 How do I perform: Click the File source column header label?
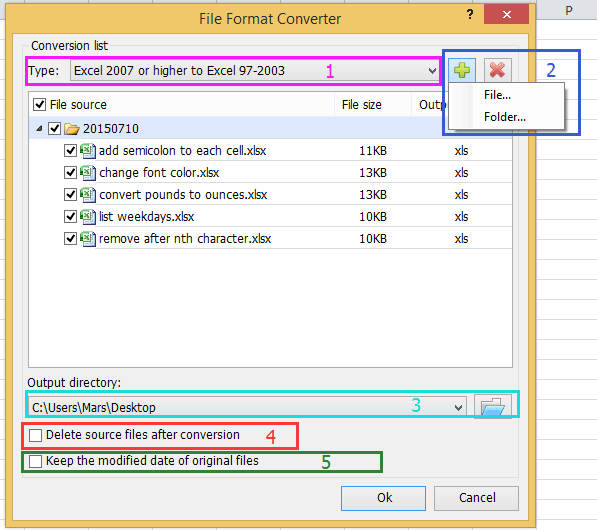tap(78, 105)
